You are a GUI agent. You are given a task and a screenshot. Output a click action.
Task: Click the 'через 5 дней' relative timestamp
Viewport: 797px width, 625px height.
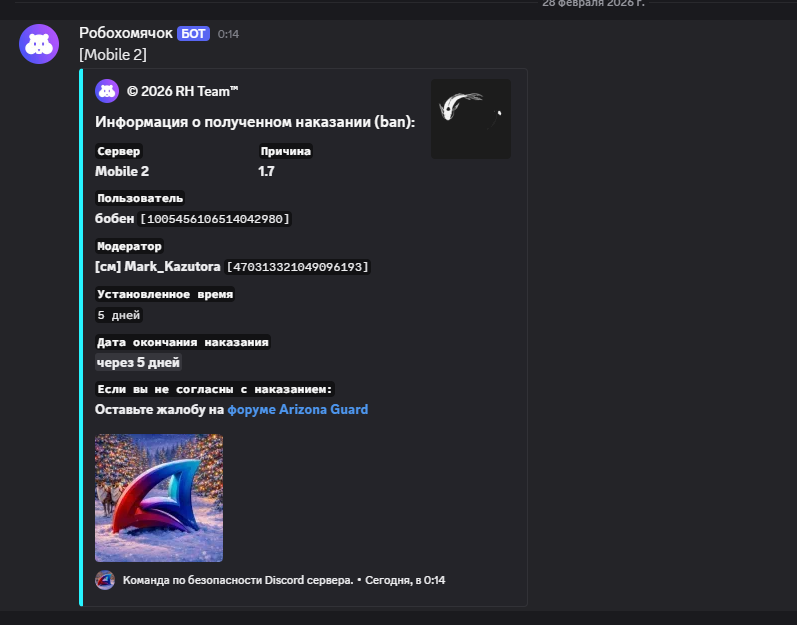pos(137,362)
